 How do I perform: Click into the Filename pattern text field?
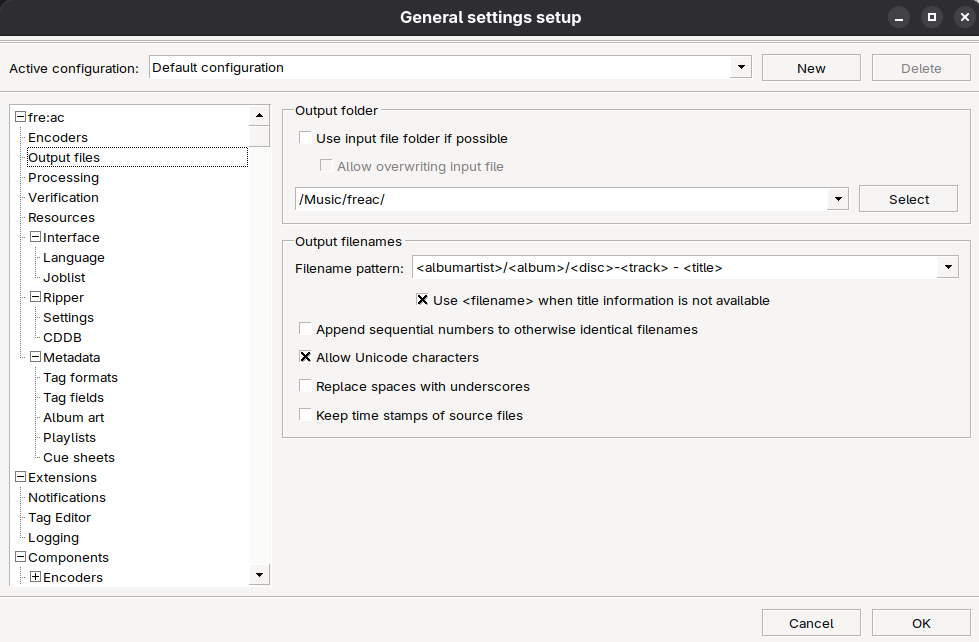pyautogui.click(x=672, y=268)
